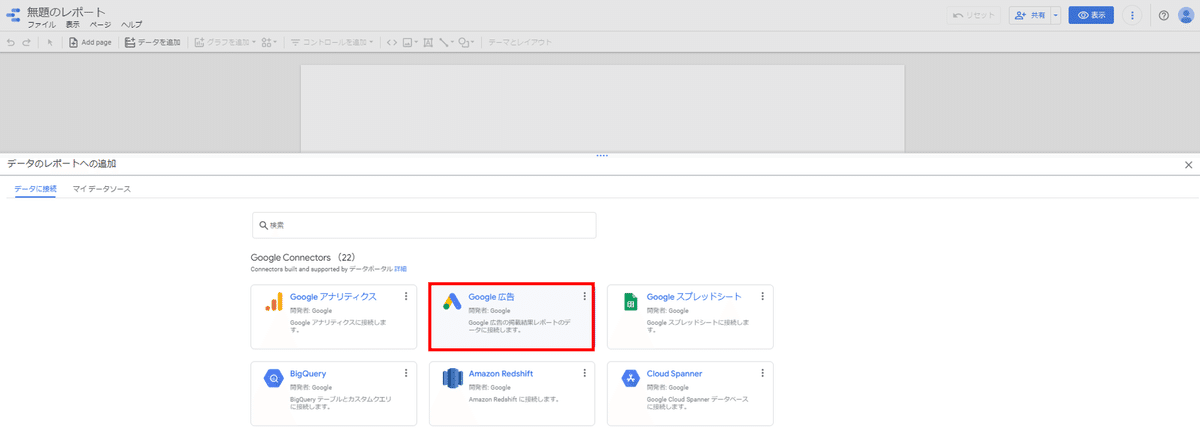Select the Google 広告 connector card
Viewport: 1200px width, 433px height.
(512, 316)
